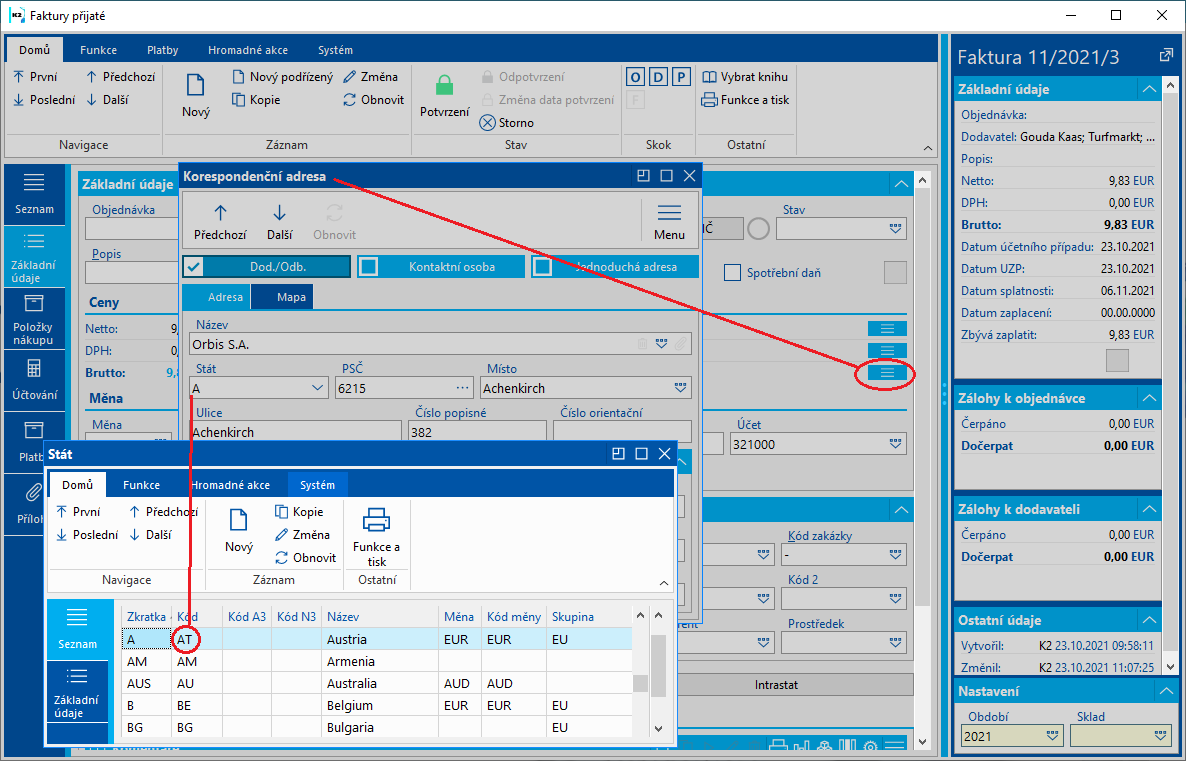Open Účtování sidebar section

(34, 380)
